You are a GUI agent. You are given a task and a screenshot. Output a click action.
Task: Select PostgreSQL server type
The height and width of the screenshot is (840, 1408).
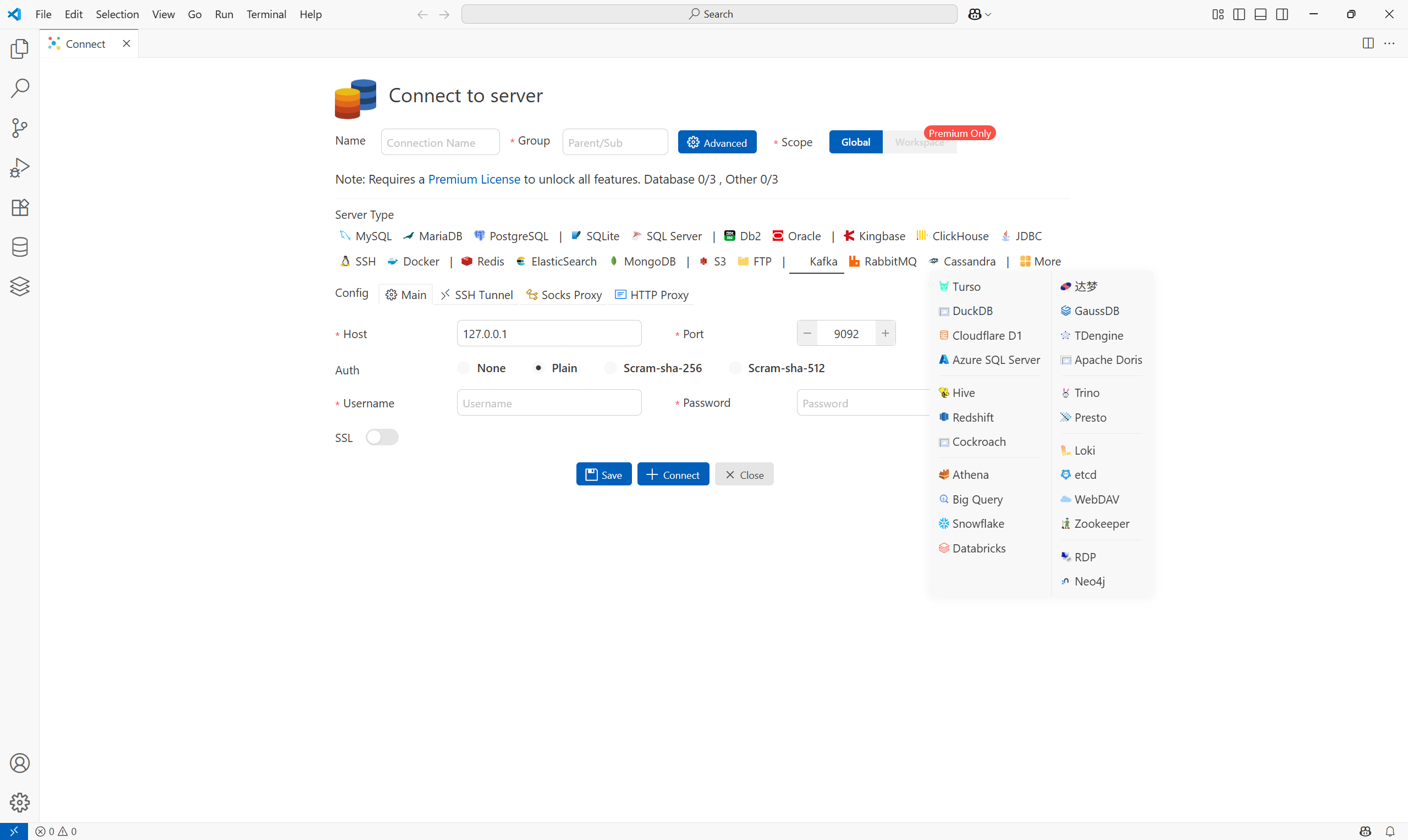pyautogui.click(x=512, y=236)
